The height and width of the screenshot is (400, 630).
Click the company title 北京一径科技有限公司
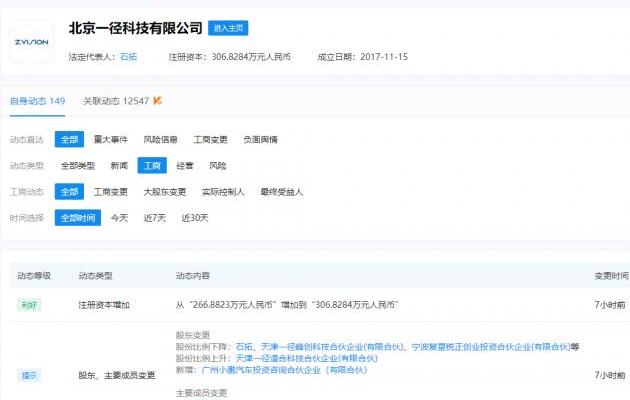[x=135, y=28]
